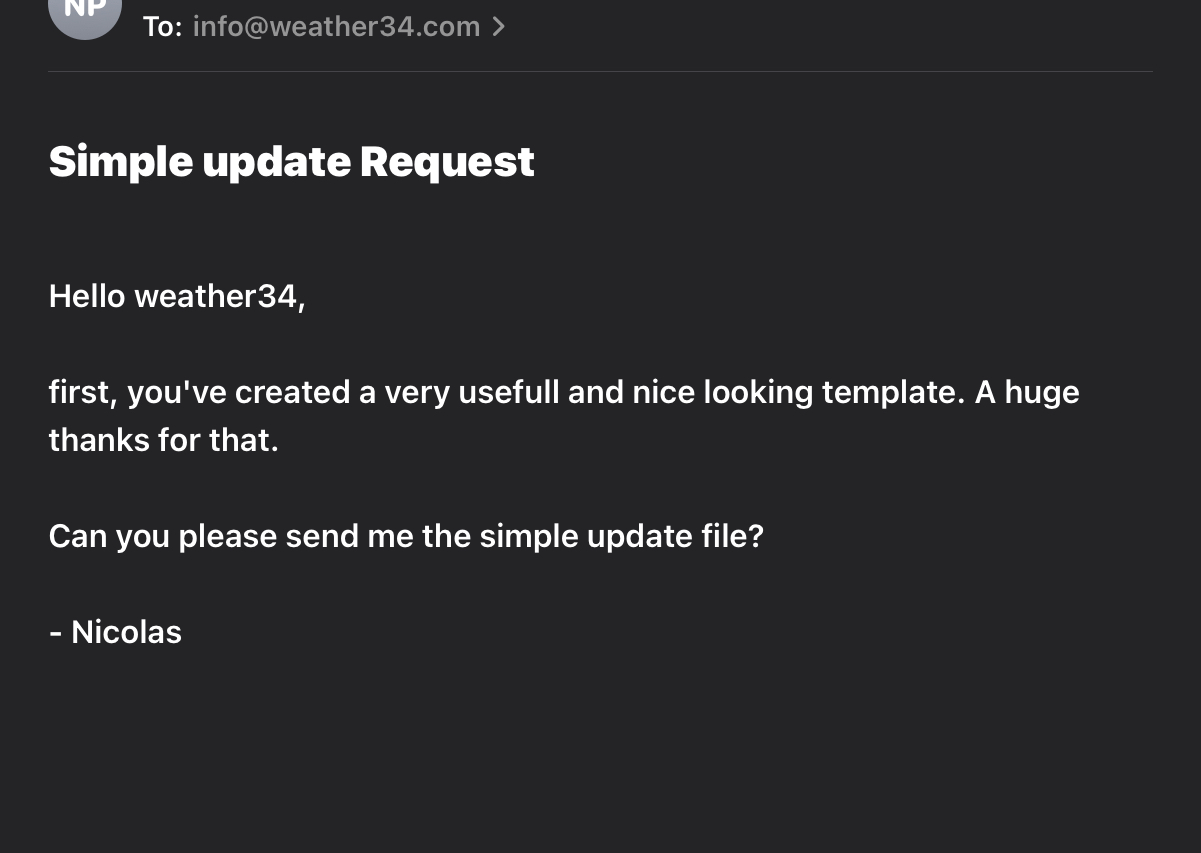Click the "Hello weather34," greeting line
Image resolution: width=1201 pixels, height=853 pixels.
(177, 296)
